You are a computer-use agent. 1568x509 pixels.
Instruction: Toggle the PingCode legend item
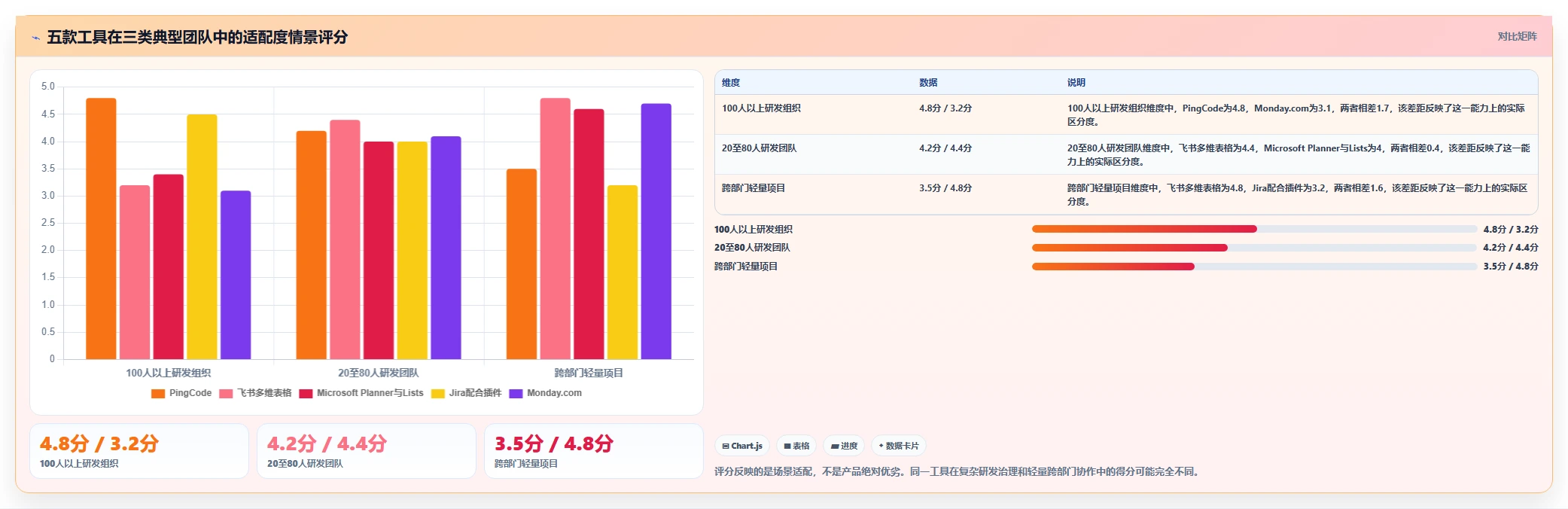tap(181, 393)
